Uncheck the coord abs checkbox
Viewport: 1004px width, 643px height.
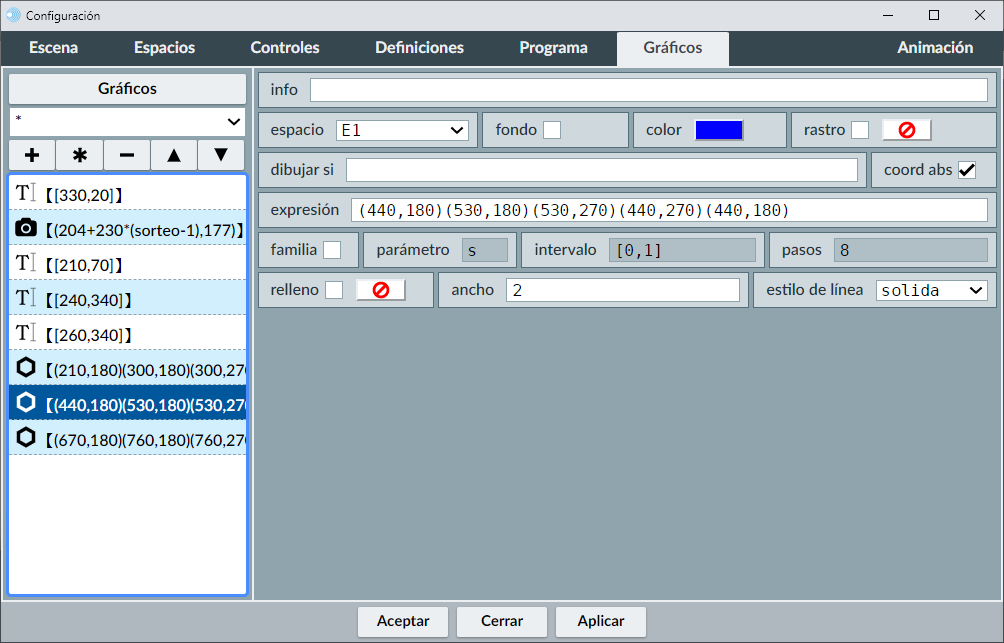click(x=967, y=170)
